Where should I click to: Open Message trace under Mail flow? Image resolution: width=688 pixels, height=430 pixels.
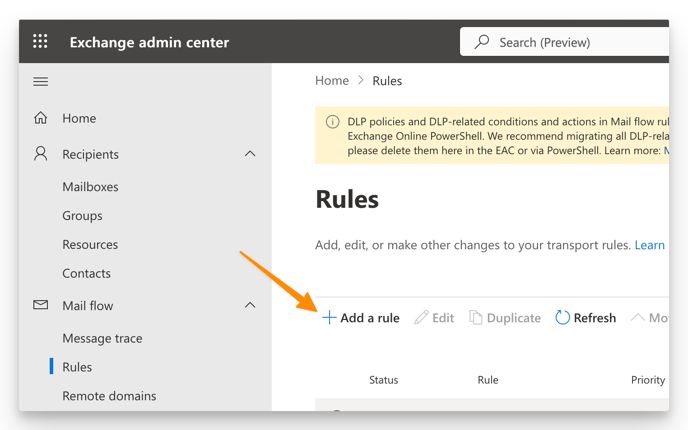[102, 338]
